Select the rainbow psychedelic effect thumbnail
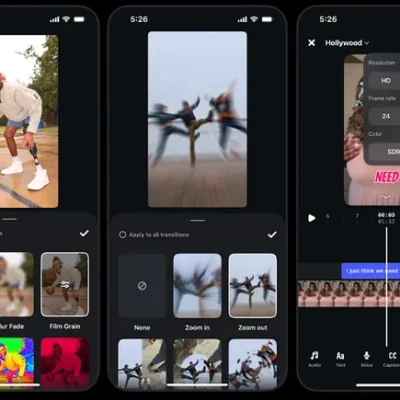The width and height of the screenshot is (400, 400). tap(17, 363)
